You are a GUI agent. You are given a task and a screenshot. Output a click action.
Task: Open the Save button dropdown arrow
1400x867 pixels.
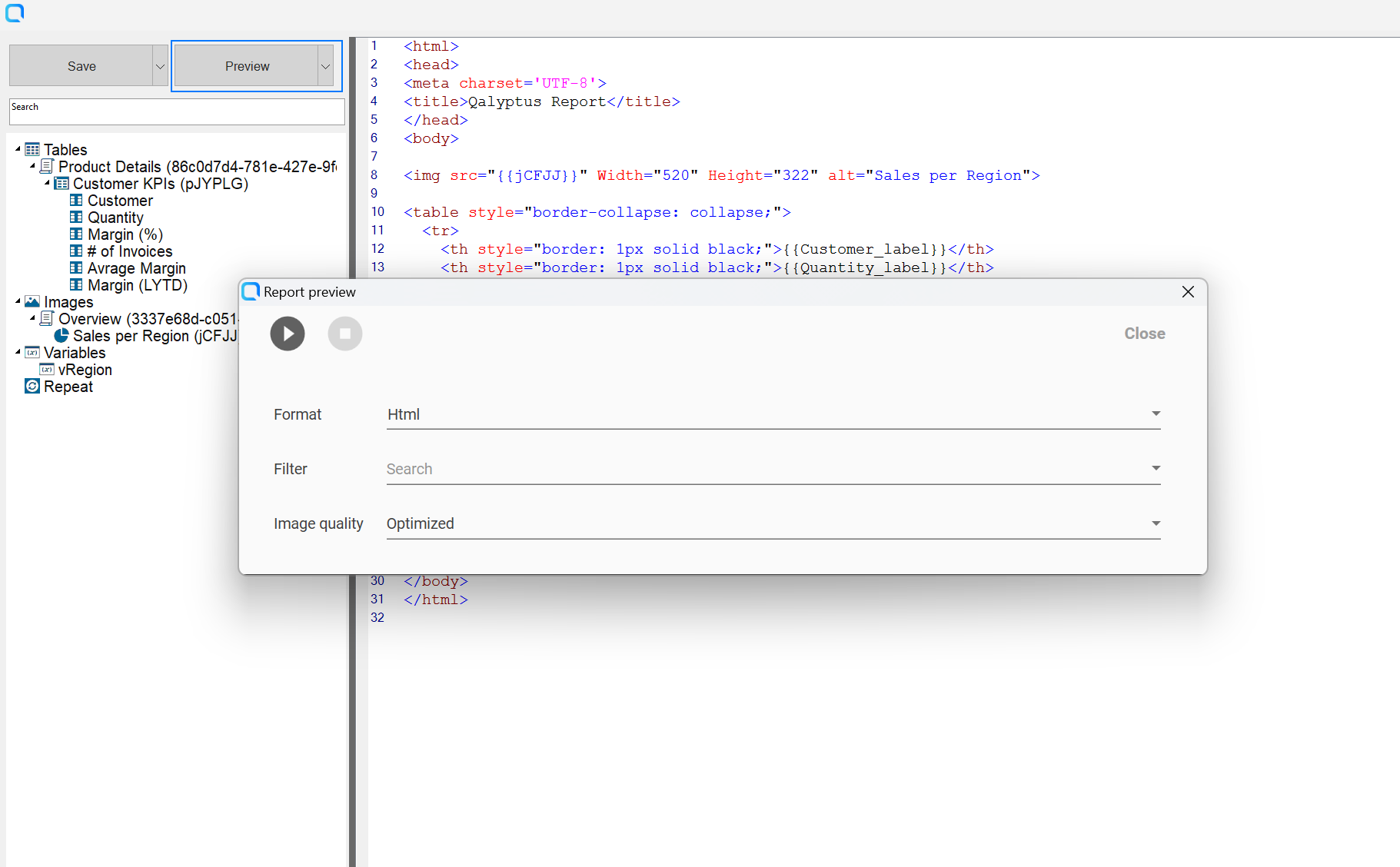point(160,66)
